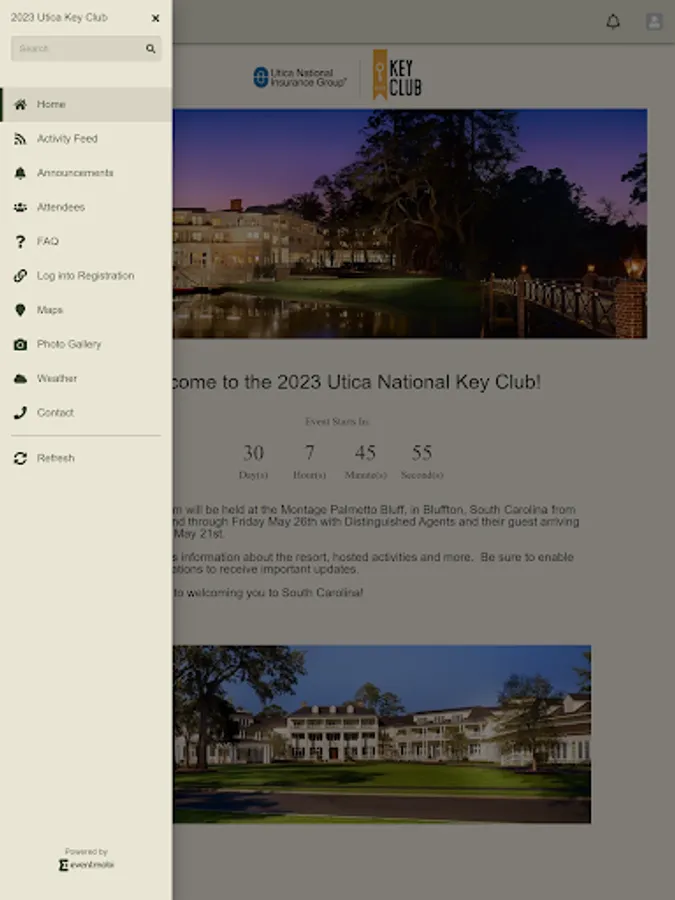Click the search magnifier icon
675x900 pixels.
[x=150, y=49]
